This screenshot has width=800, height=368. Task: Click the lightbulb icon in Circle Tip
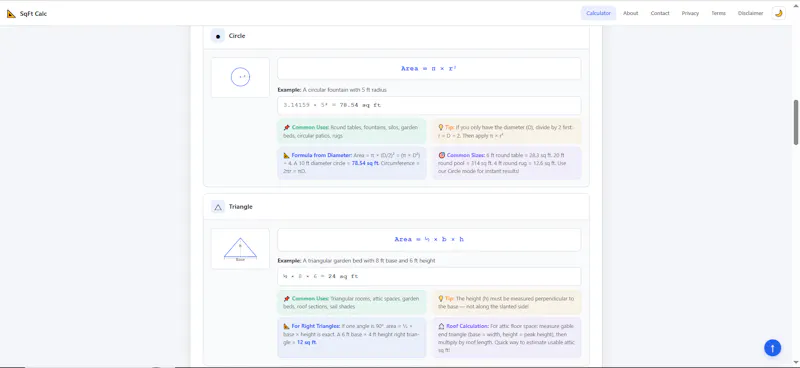[440, 127]
